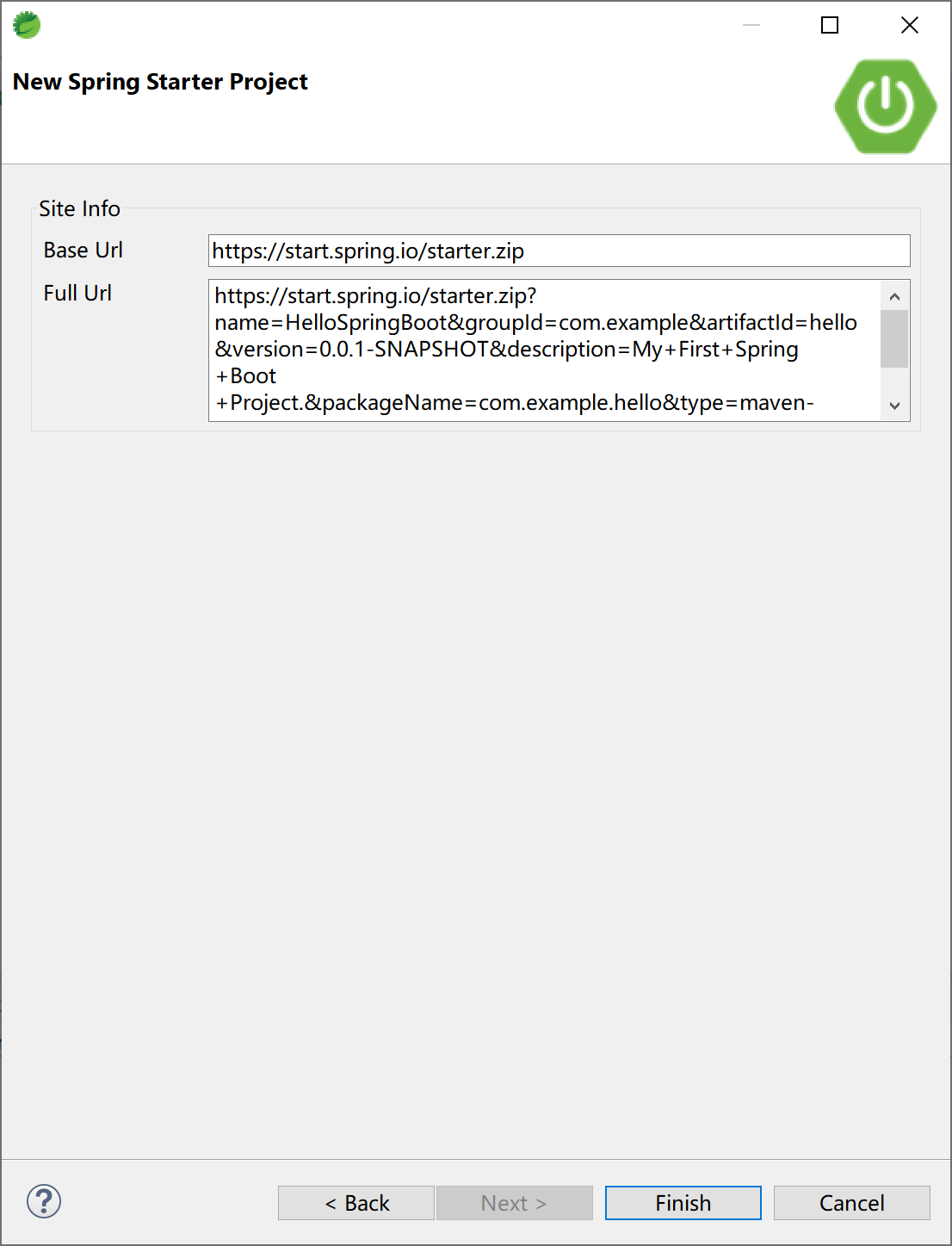Maximize the wizard dialog window

point(830,25)
